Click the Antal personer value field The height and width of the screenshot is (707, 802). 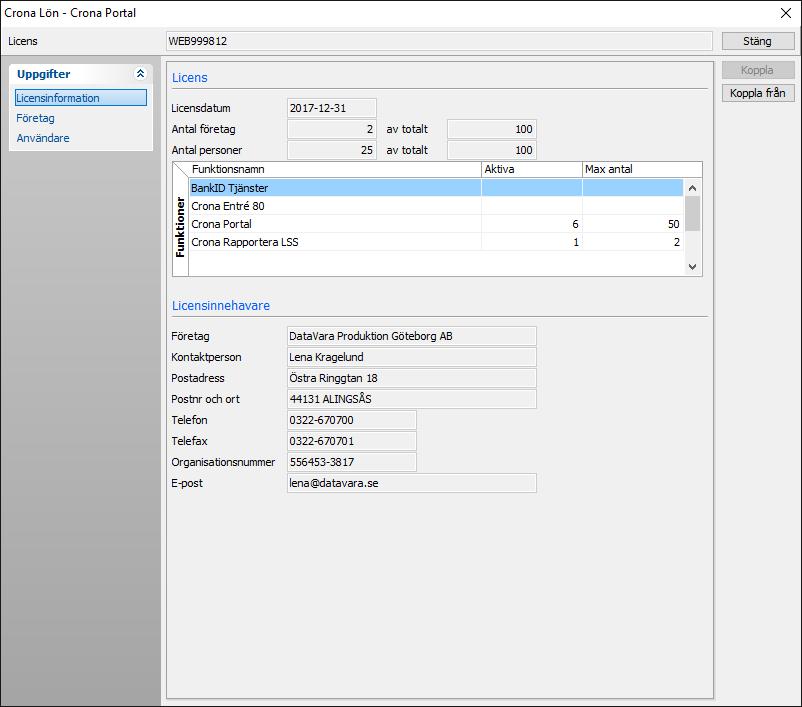point(331,150)
